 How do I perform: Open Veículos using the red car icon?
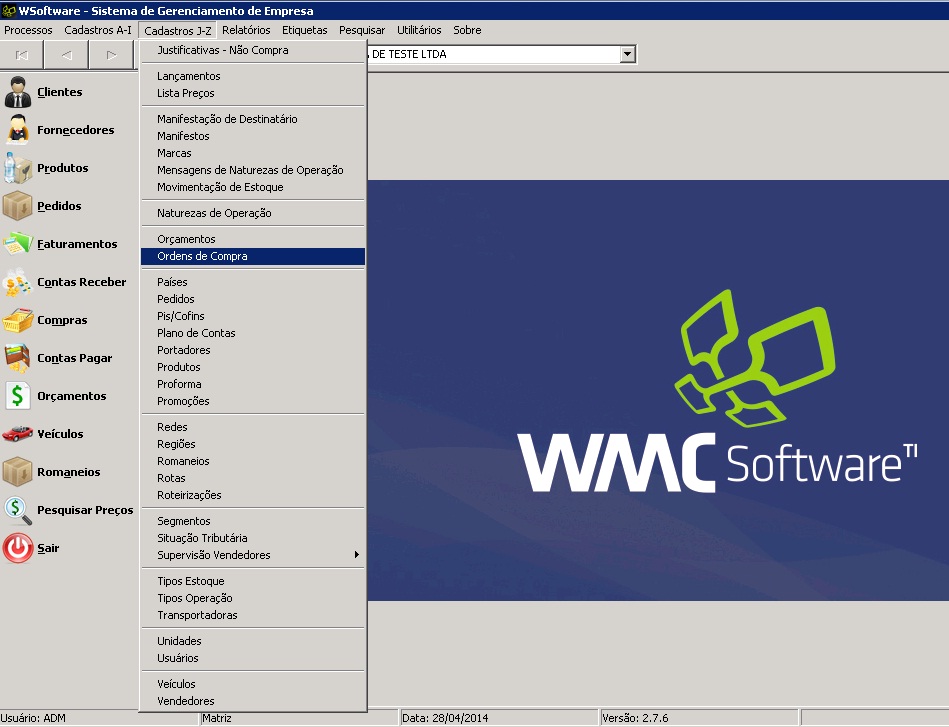(17, 434)
